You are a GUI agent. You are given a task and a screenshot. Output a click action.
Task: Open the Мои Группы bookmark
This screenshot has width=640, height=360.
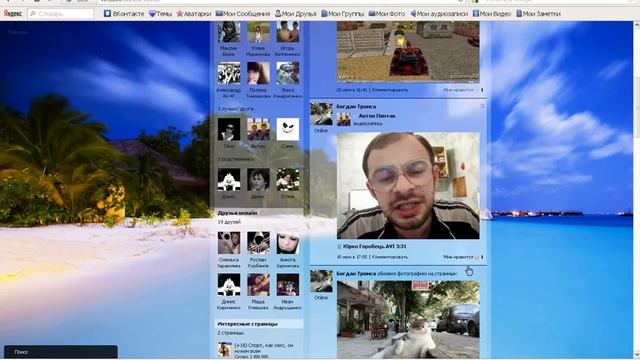click(342, 13)
